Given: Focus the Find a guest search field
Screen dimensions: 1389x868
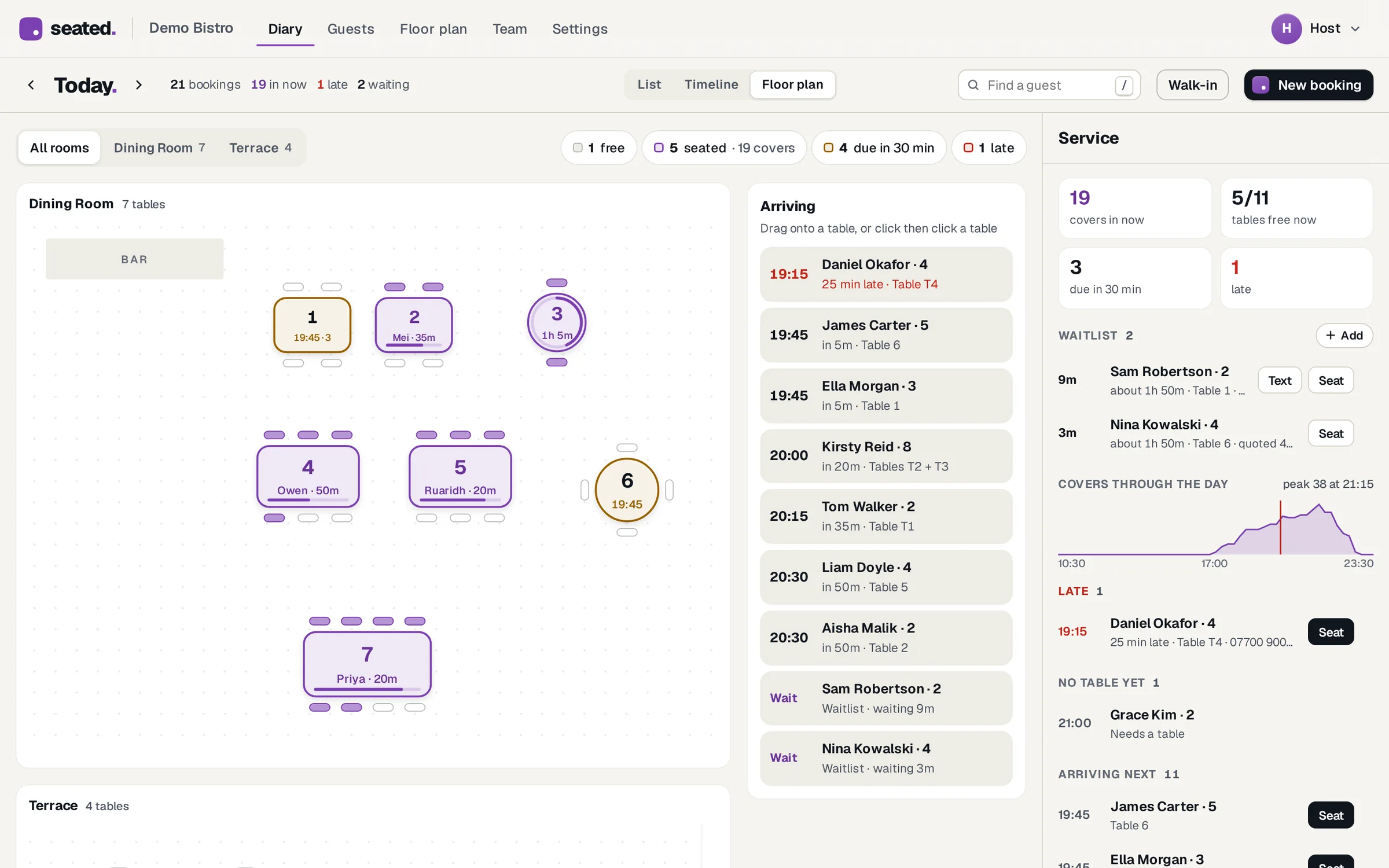Looking at the screenshot, I should pyautogui.click(x=1049, y=85).
